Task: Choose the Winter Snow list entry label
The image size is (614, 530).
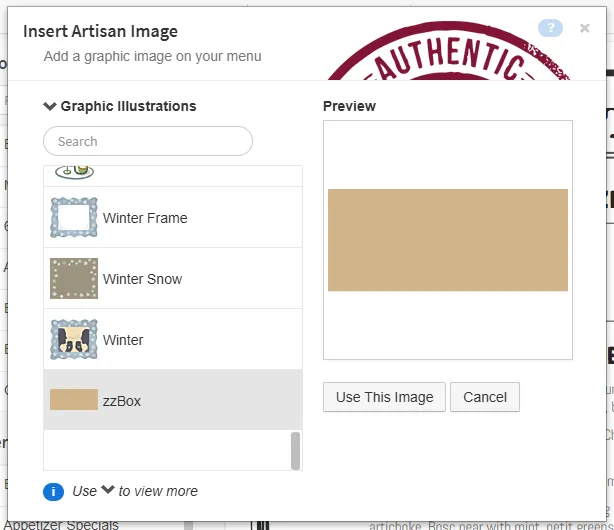Action: pyautogui.click(x=142, y=279)
